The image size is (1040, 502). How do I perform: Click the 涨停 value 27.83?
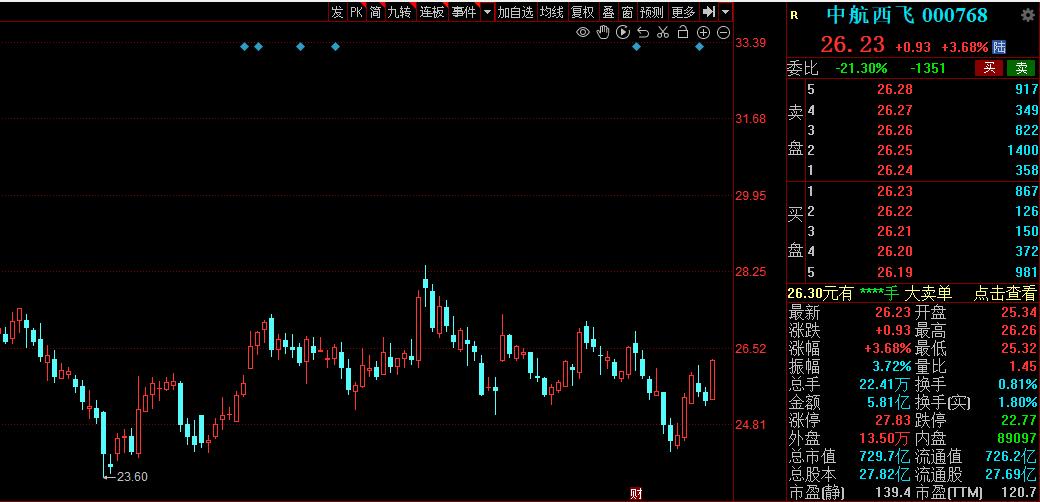[893, 420]
